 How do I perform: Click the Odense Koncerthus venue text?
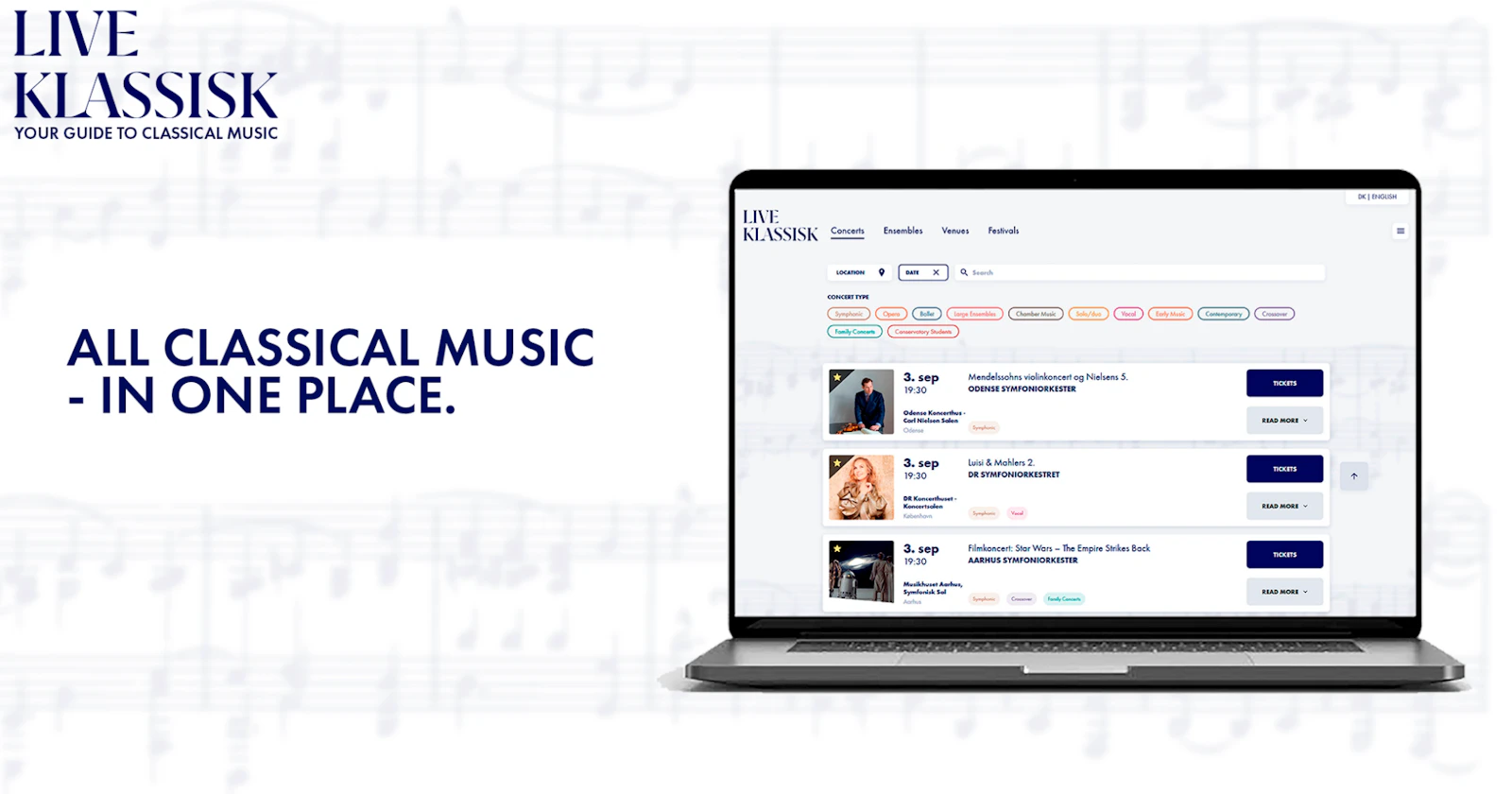(934, 417)
